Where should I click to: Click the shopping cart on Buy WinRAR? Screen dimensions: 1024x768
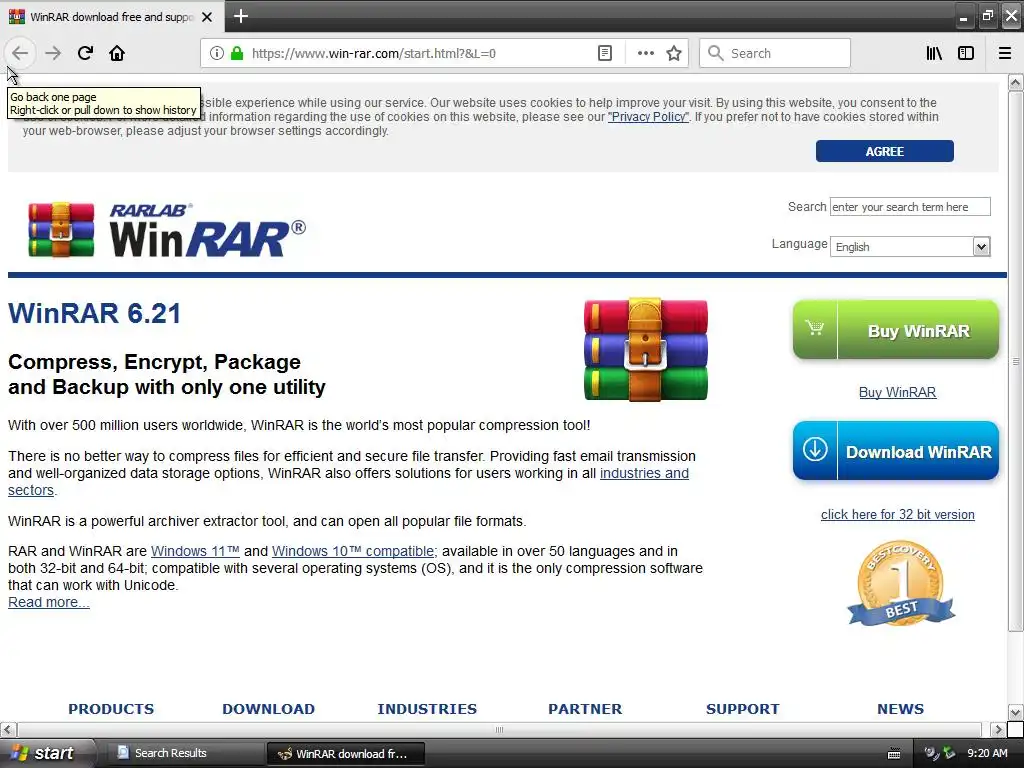(x=814, y=328)
